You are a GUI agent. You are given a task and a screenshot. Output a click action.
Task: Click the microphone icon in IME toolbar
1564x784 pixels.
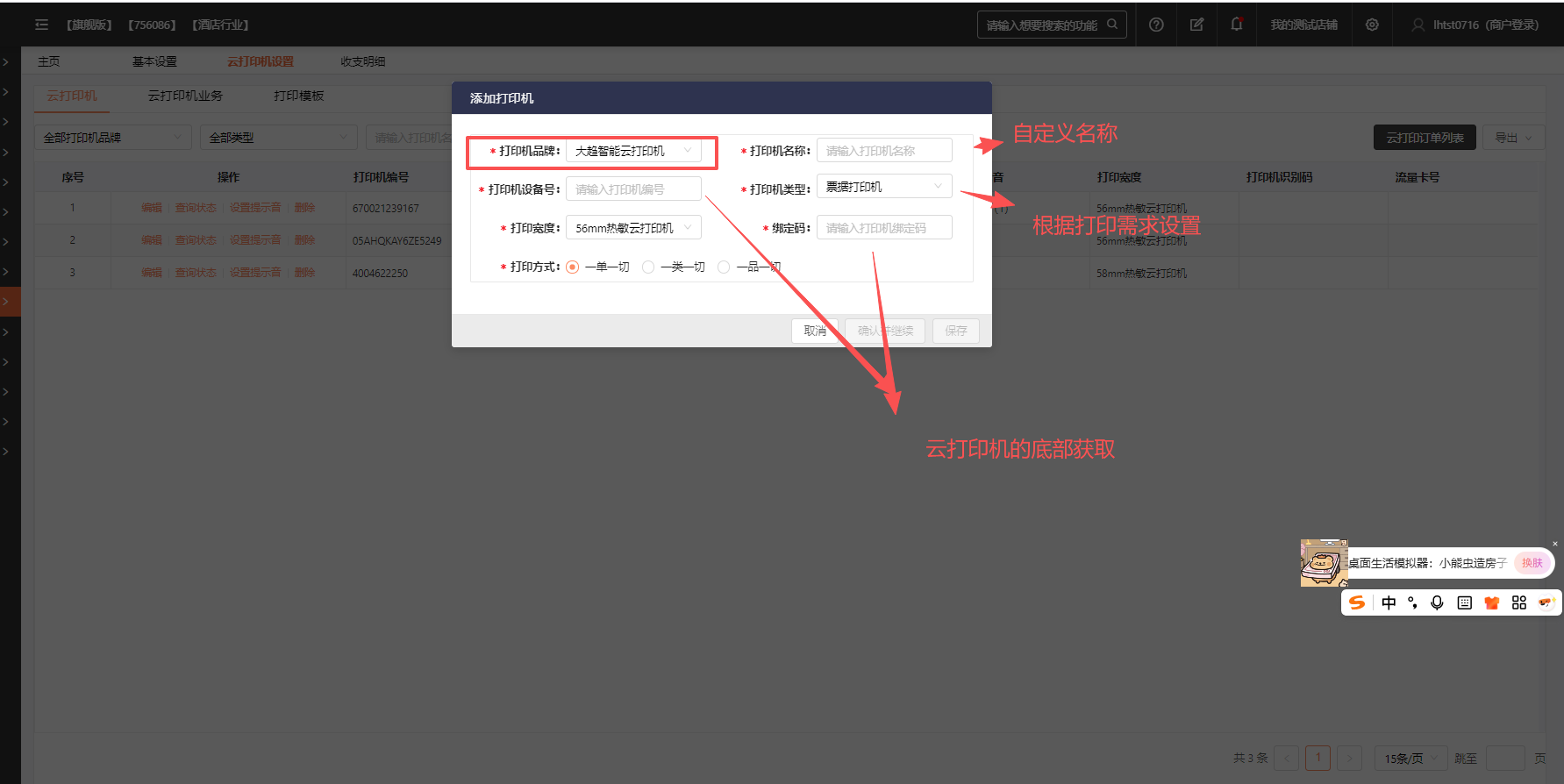tap(1437, 602)
